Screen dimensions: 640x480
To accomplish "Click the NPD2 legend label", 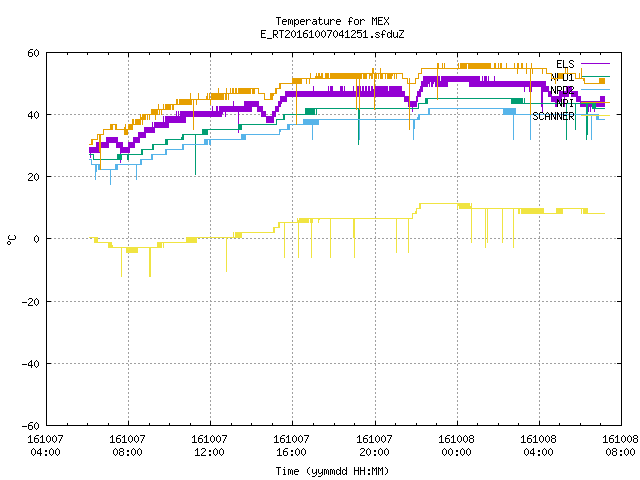I will 562,90.
